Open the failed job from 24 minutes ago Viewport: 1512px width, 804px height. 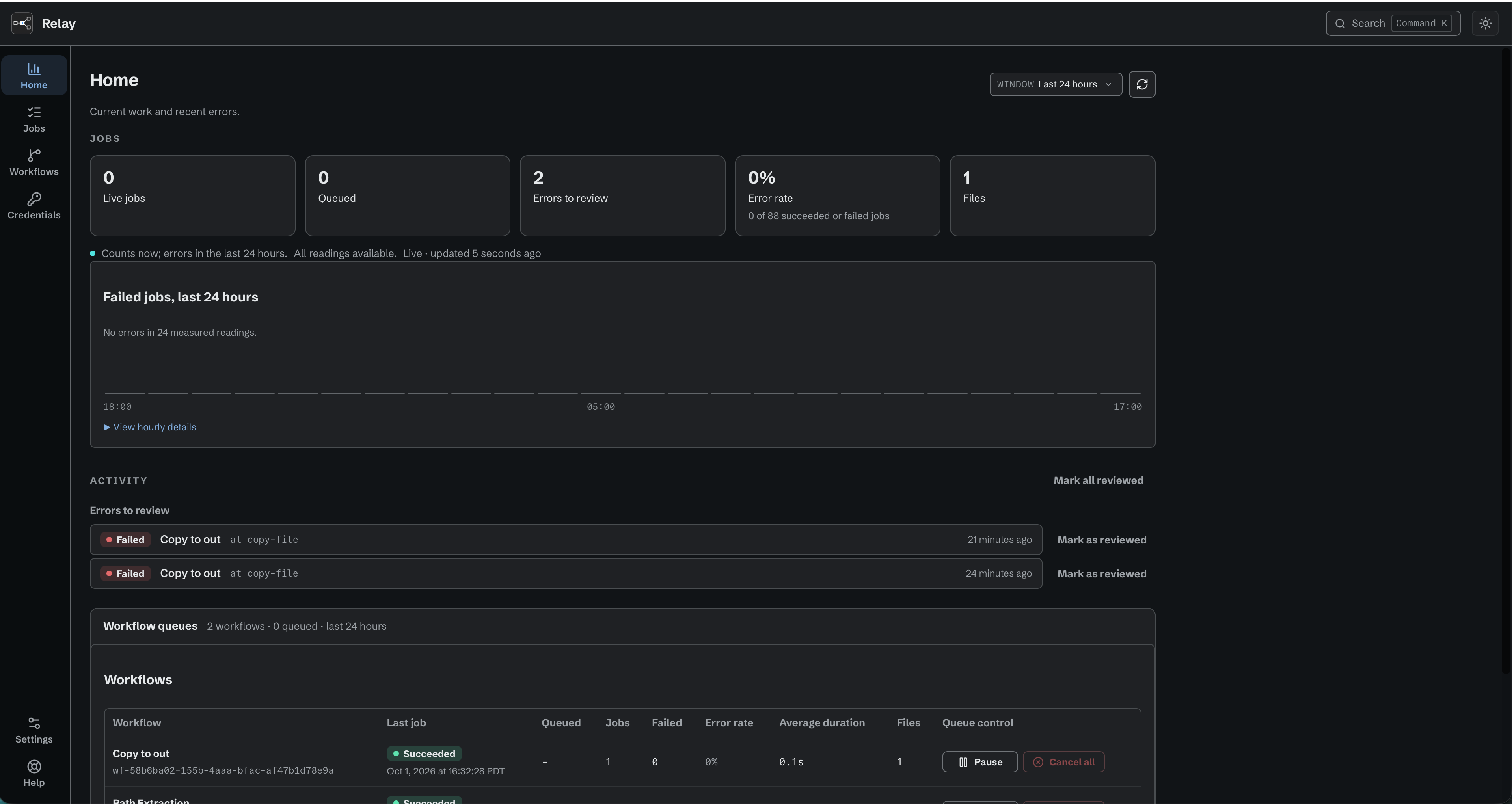[566, 574]
